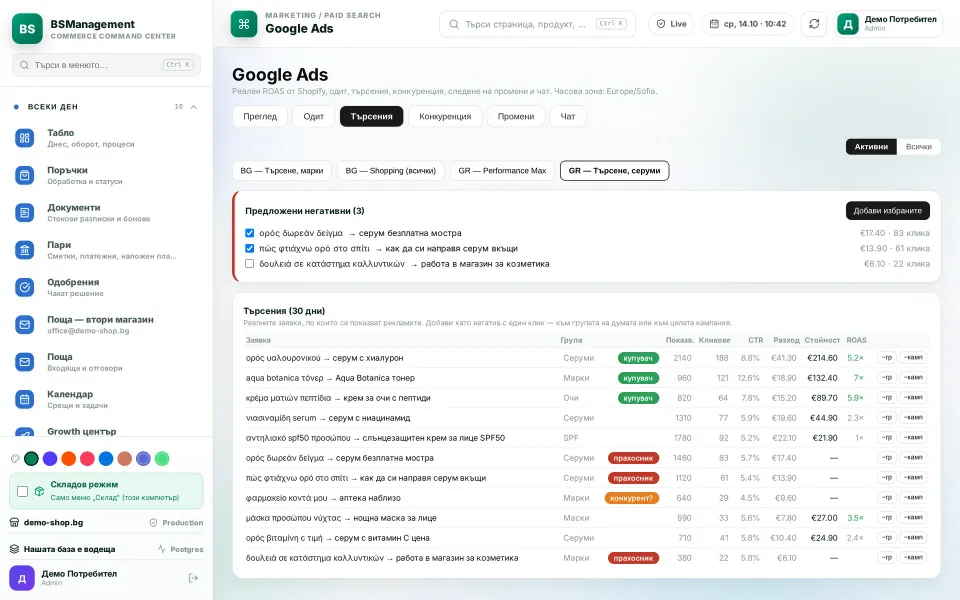Viewport: 960px width, 600px height.
Task: Click the BS logo in the sidebar
Action: click(27, 28)
